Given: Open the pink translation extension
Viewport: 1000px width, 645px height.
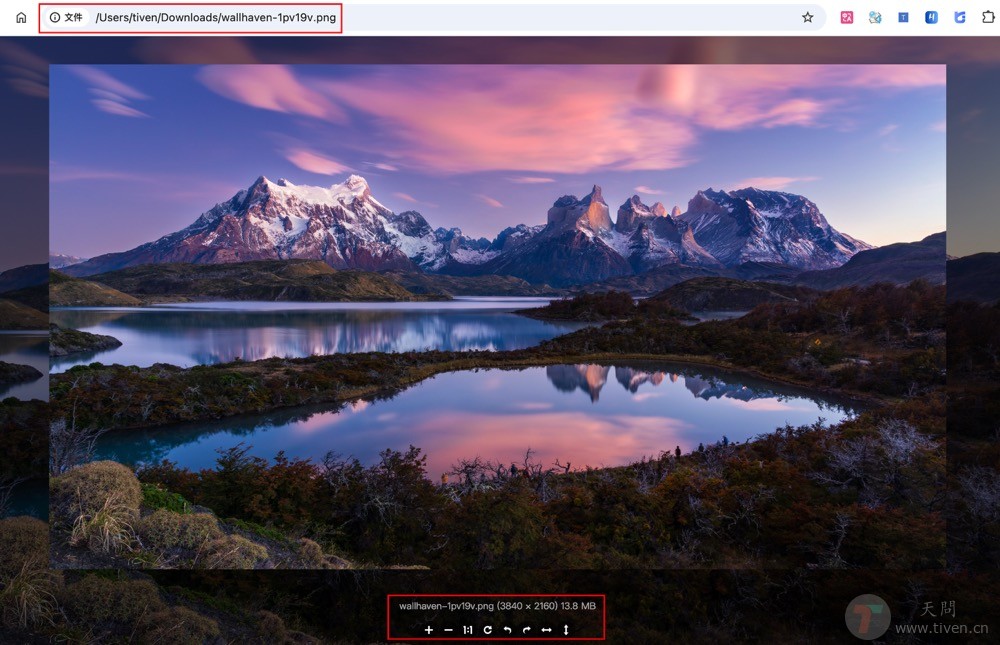Looking at the screenshot, I should tap(846, 17).
